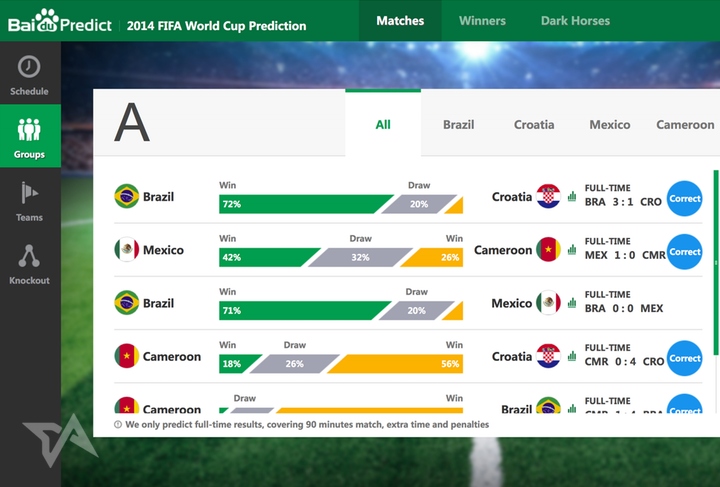Click the Cameroon flag in Mexico match row

[548, 250]
